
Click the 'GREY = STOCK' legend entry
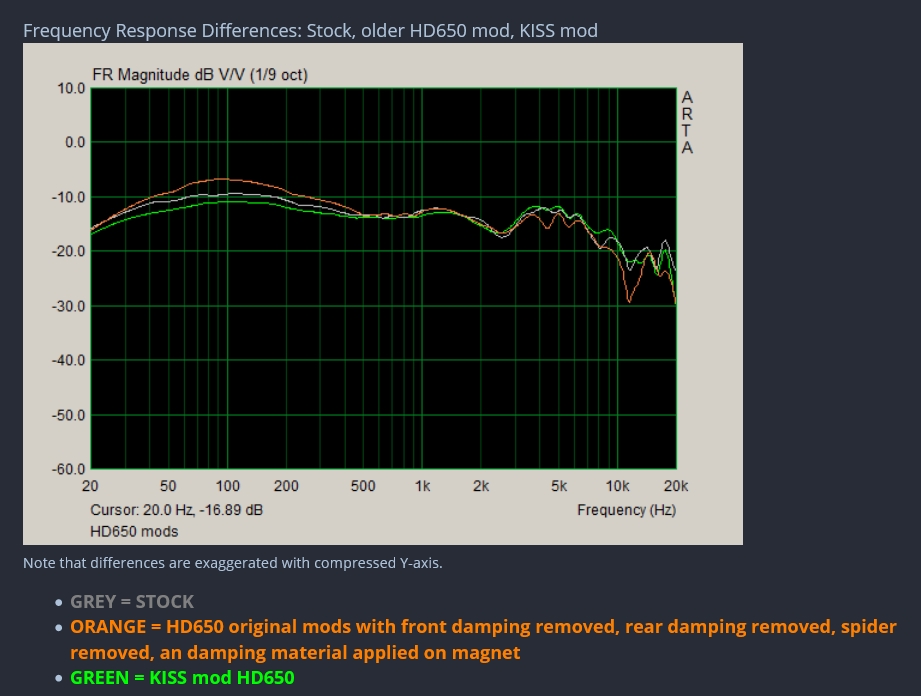[132, 601]
